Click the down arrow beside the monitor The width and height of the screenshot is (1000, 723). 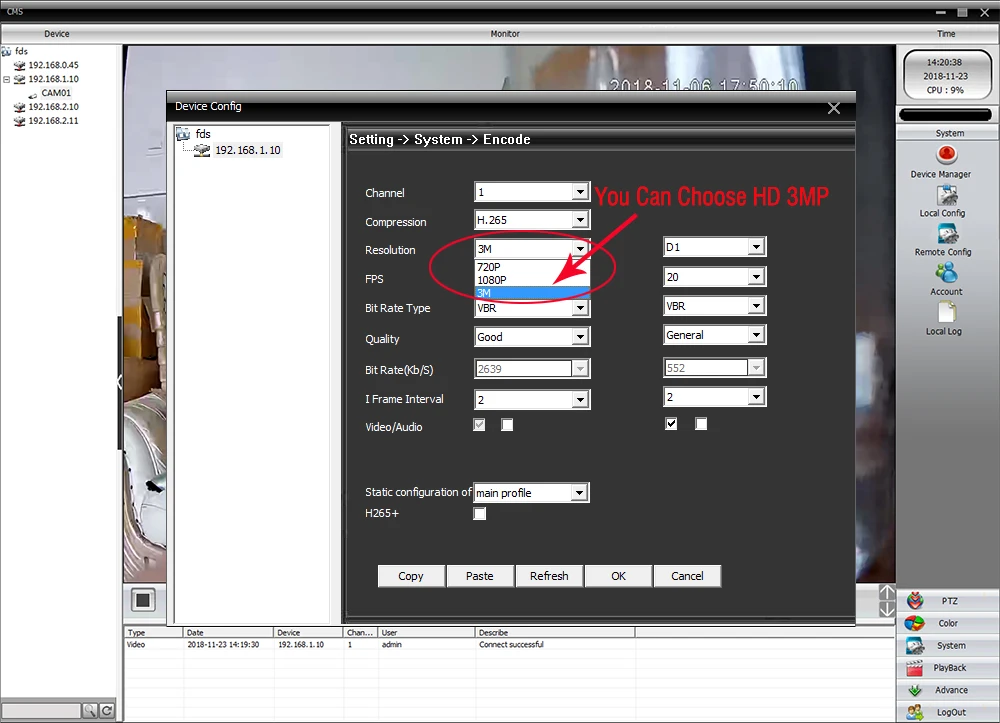tap(887, 610)
